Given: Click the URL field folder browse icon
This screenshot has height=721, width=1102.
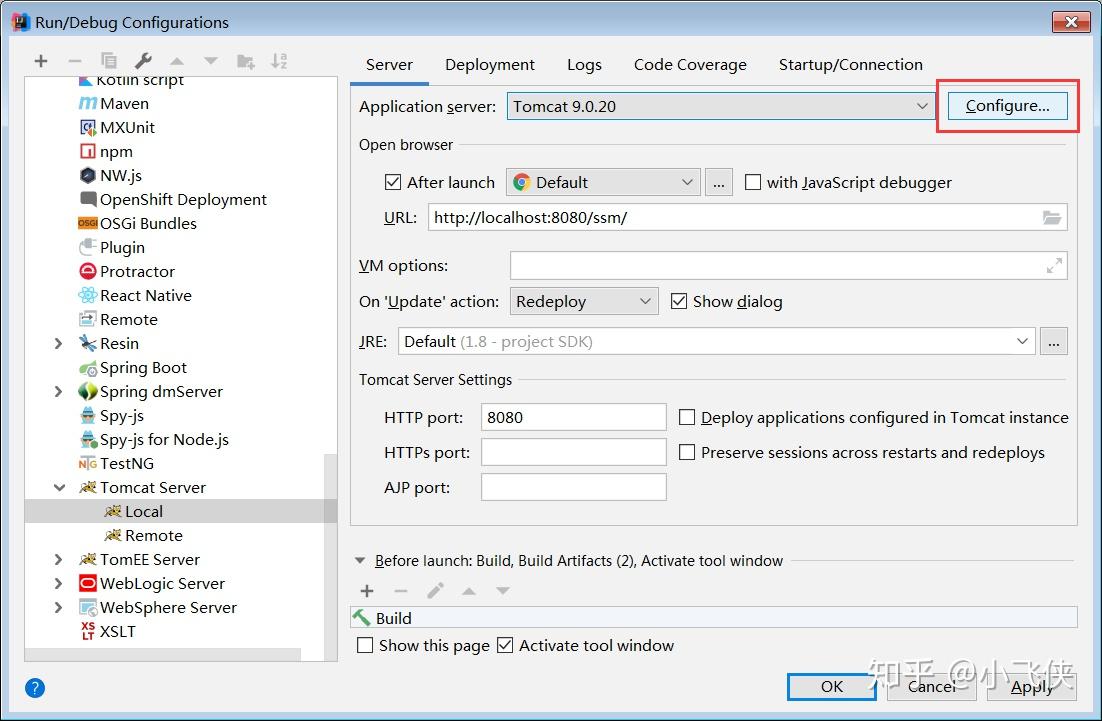Looking at the screenshot, I should click(x=1051, y=218).
